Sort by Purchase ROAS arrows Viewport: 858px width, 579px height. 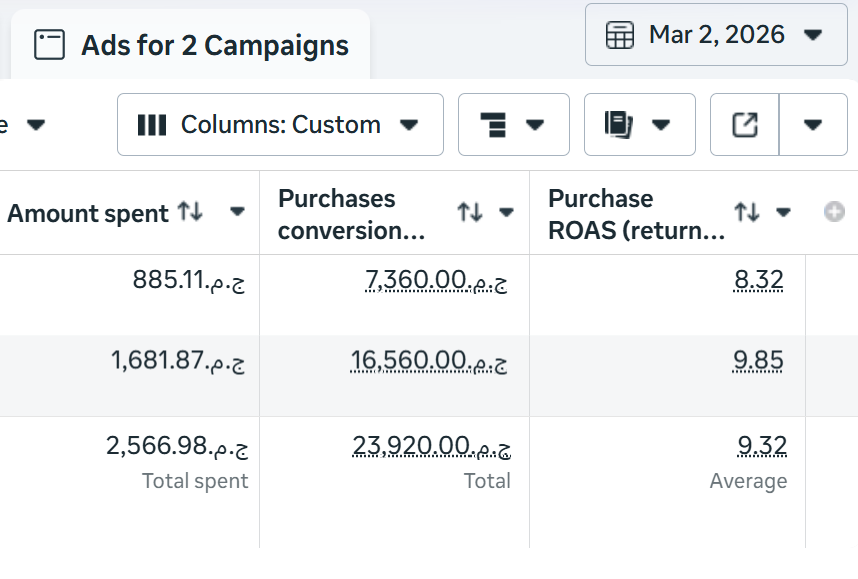coord(747,212)
